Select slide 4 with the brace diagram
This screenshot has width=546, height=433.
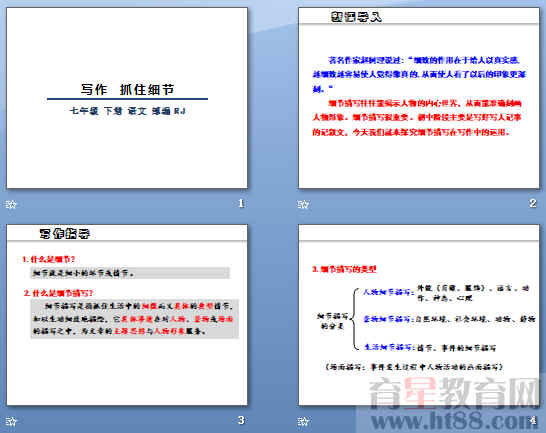[419, 315]
